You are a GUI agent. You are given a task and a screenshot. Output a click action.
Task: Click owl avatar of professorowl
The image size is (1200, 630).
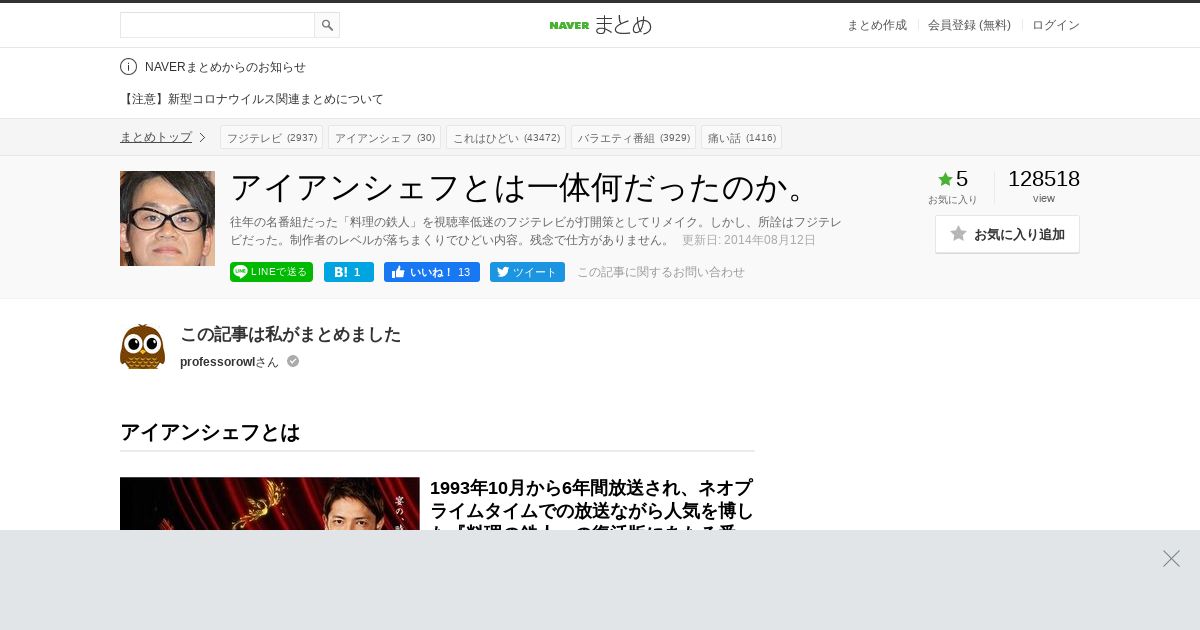[x=142, y=347]
